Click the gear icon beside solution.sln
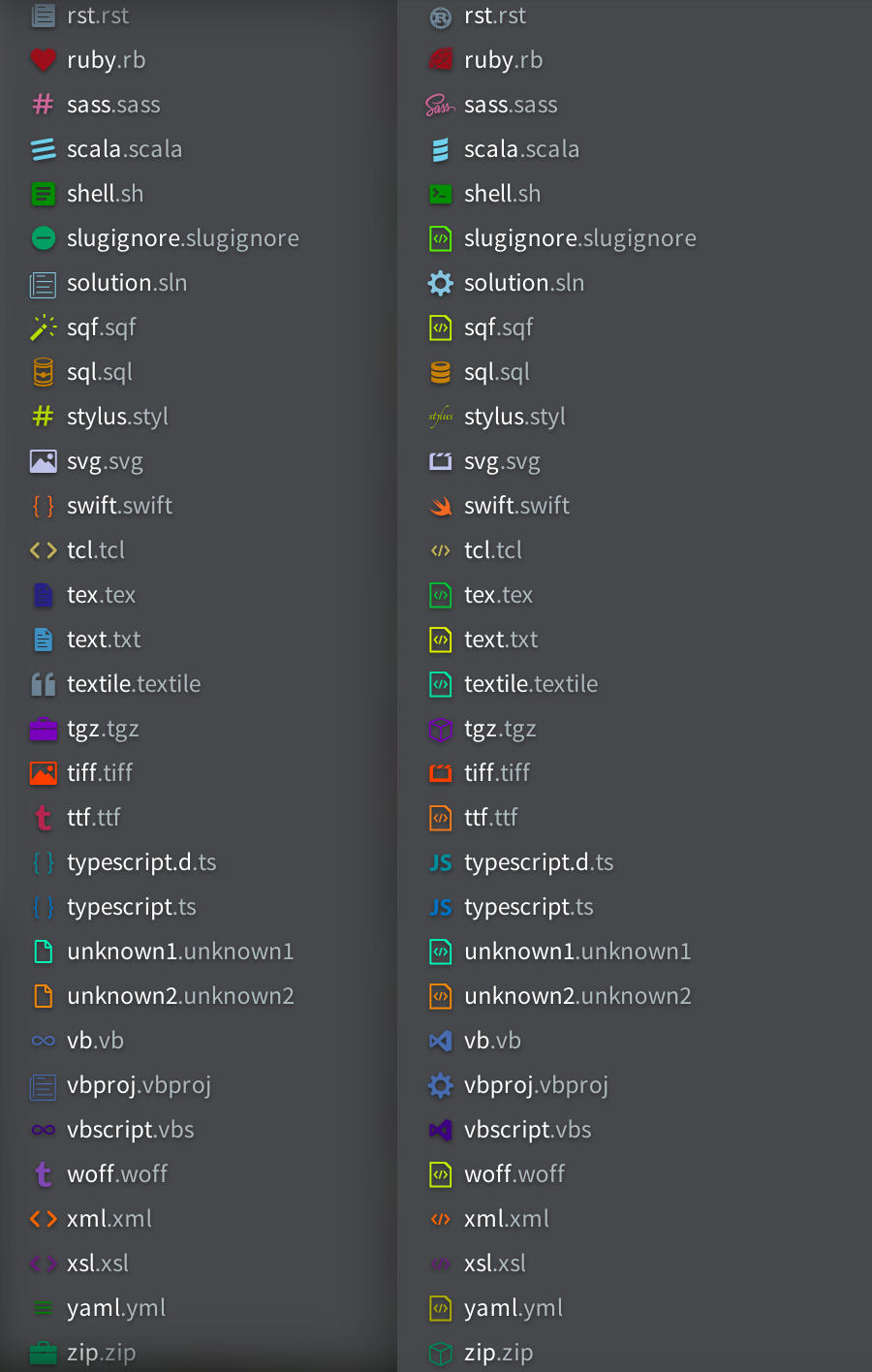Image resolution: width=872 pixels, height=1372 pixels. tap(441, 283)
